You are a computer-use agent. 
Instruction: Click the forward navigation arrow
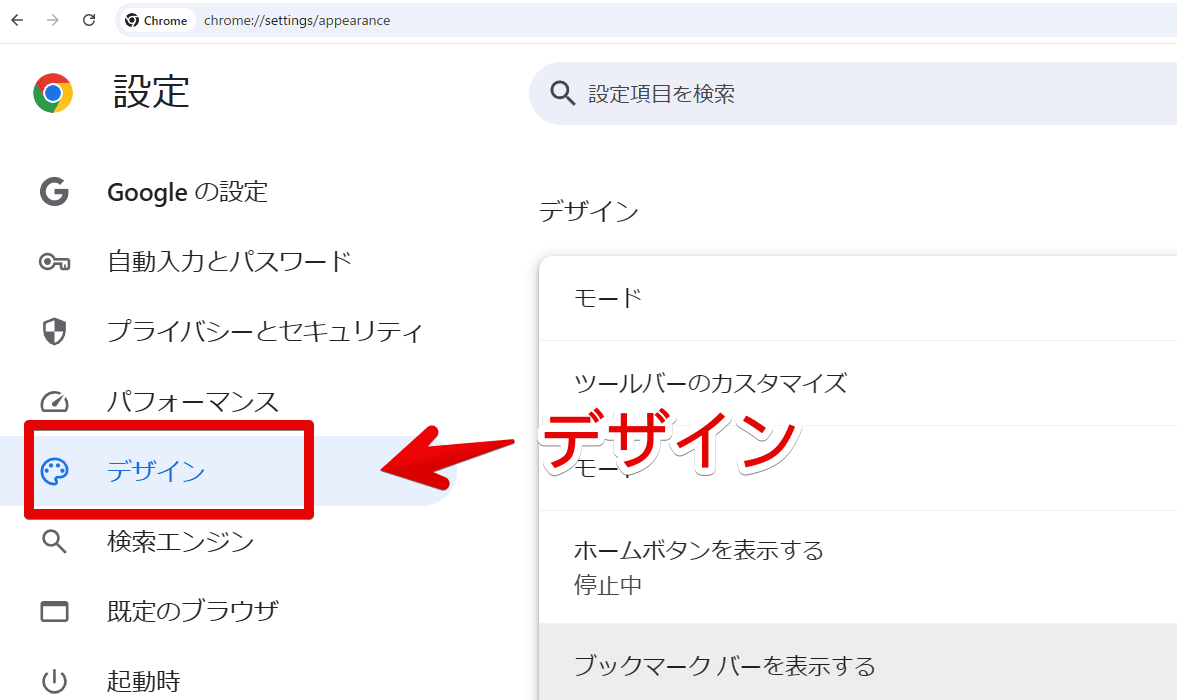[53, 20]
